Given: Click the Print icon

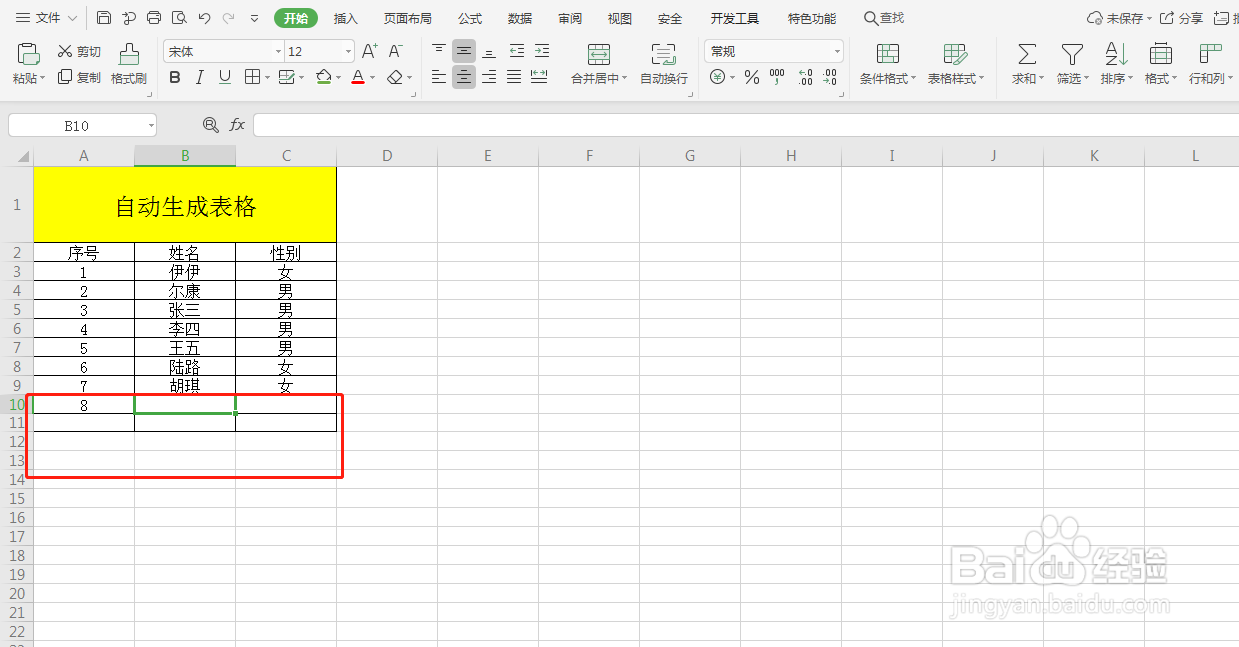Looking at the screenshot, I should point(154,18).
